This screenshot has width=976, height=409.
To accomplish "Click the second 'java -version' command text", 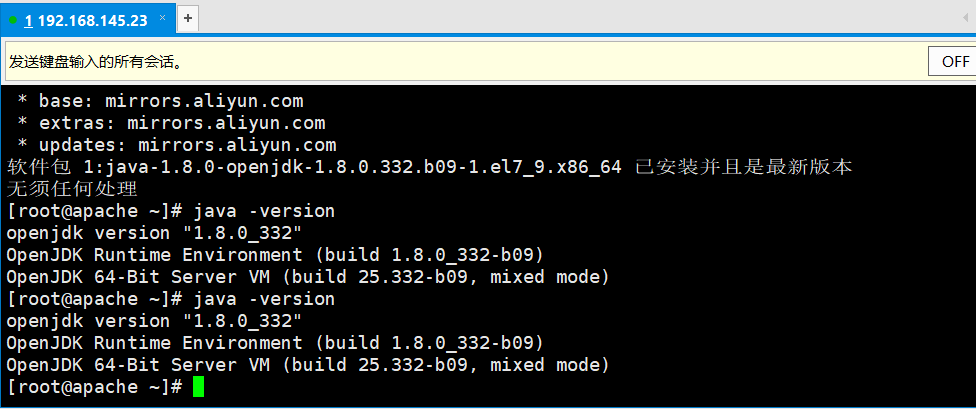I will [x=264, y=299].
